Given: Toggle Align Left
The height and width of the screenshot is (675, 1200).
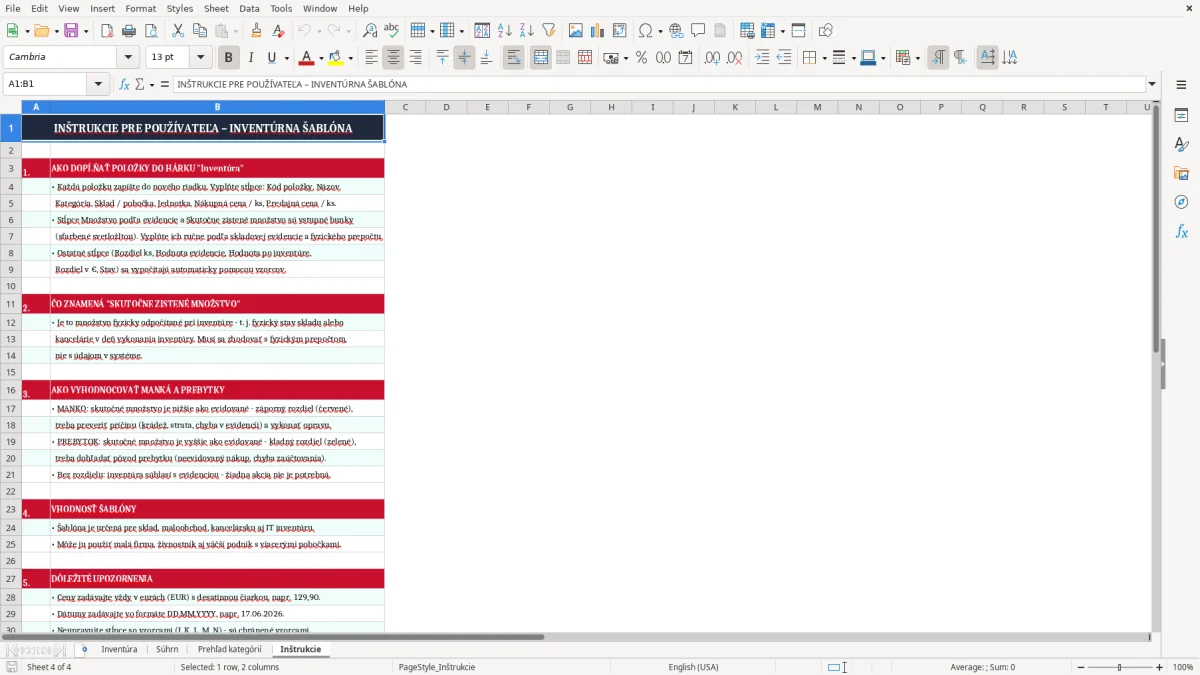Looking at the screenshot, I should pyautogui.click(x=371, y=58).
